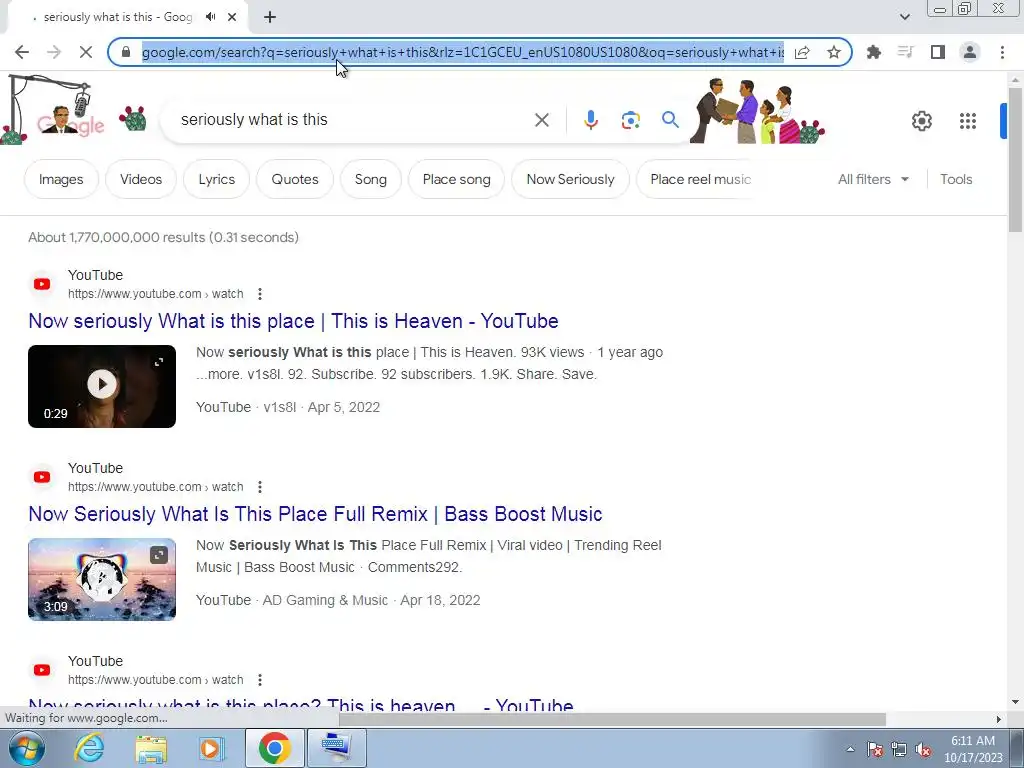
Task: Switch to the Images filter
Action: pyautogui.click(x=61, y=179)
